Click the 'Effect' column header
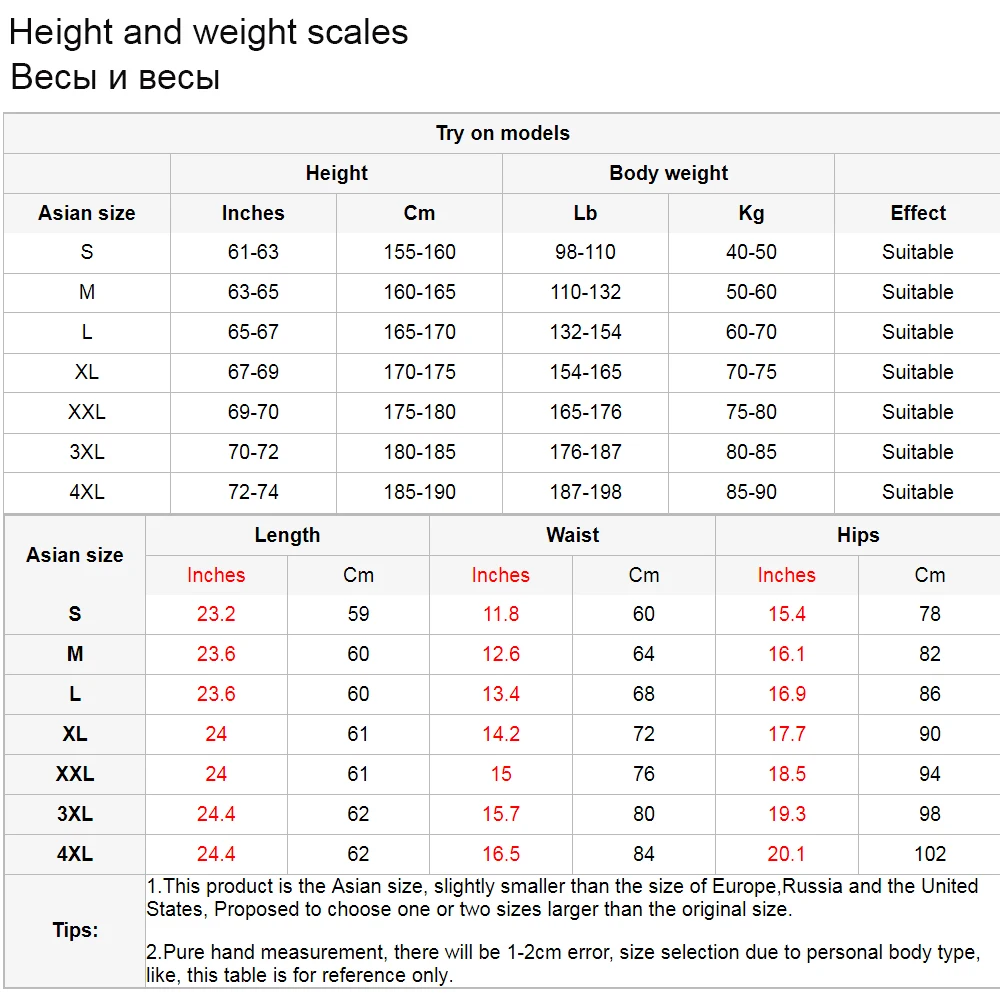The height and width of the screenshot is (1000, 1000). point(918,213)
